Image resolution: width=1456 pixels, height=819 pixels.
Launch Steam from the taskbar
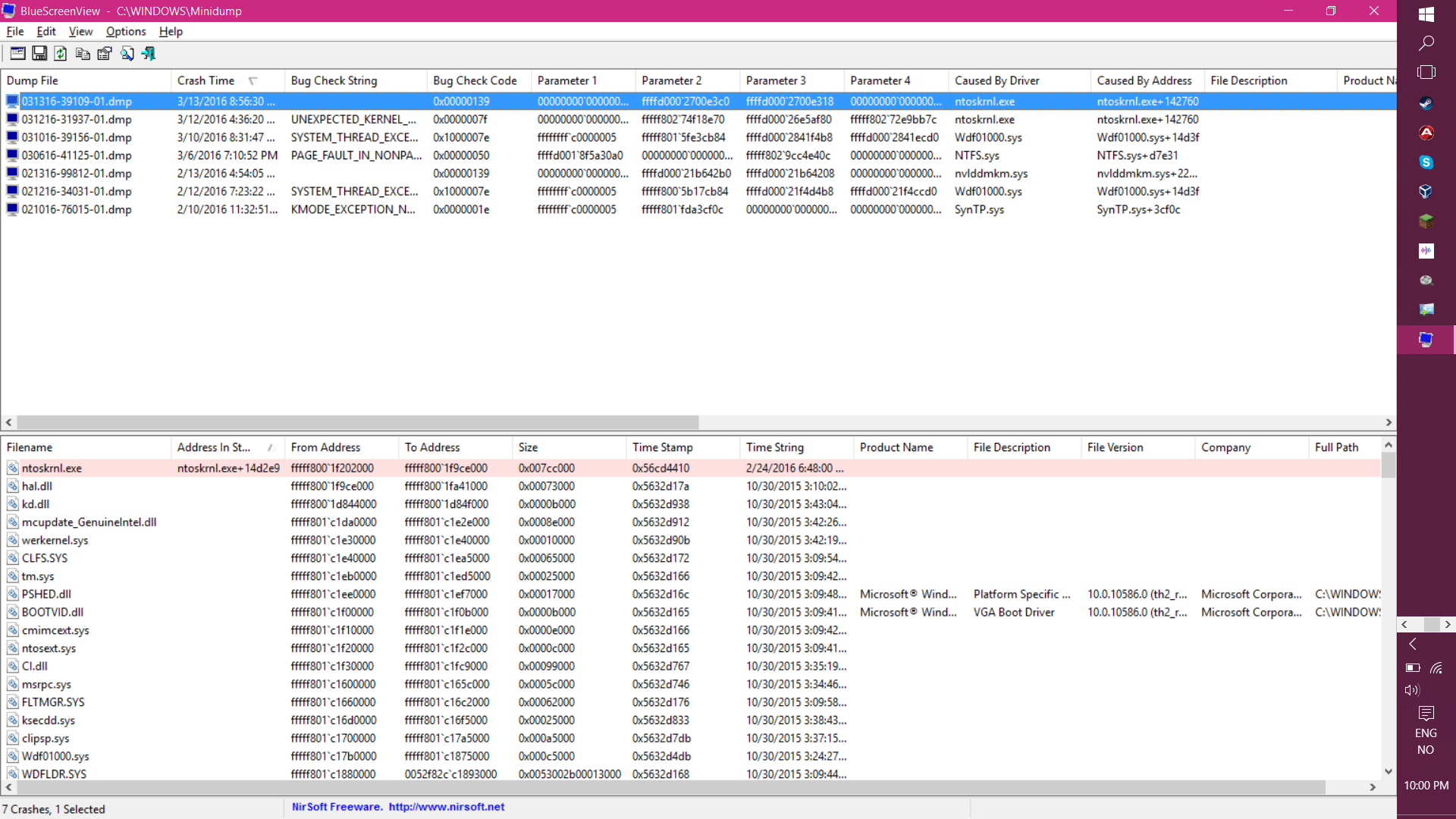tap(1426, 103)
